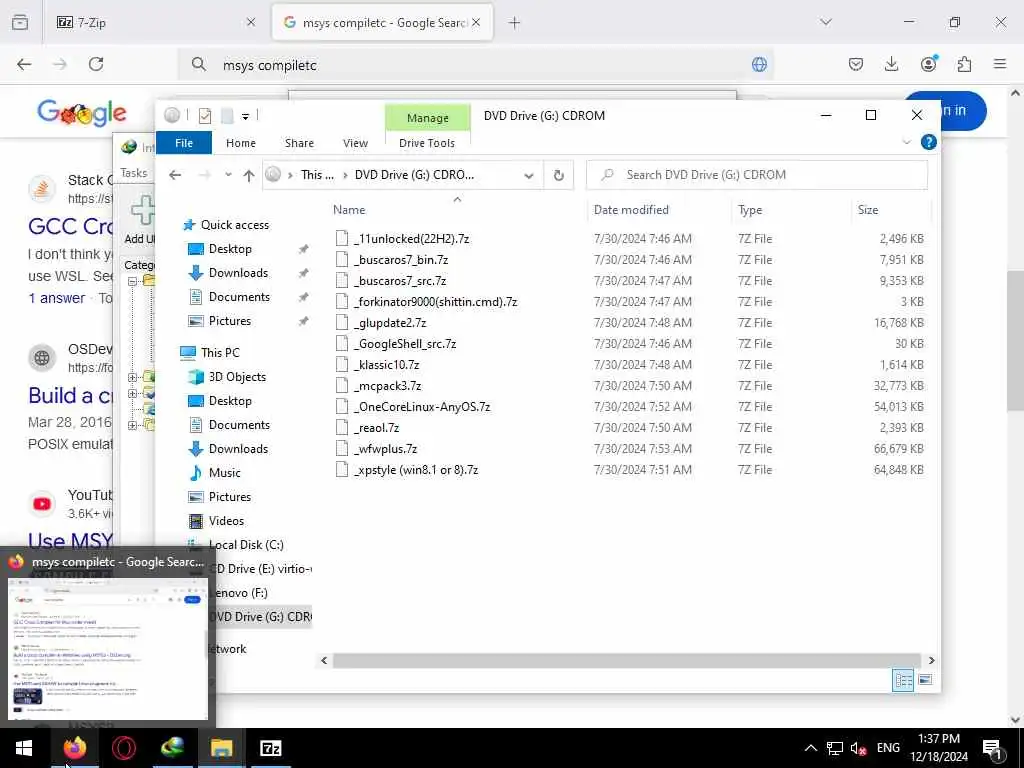This screenshot has width=1024, height=768.
Task: Click the Search DVD Drive (G:) CDROM field
Action: pos(757,175)
